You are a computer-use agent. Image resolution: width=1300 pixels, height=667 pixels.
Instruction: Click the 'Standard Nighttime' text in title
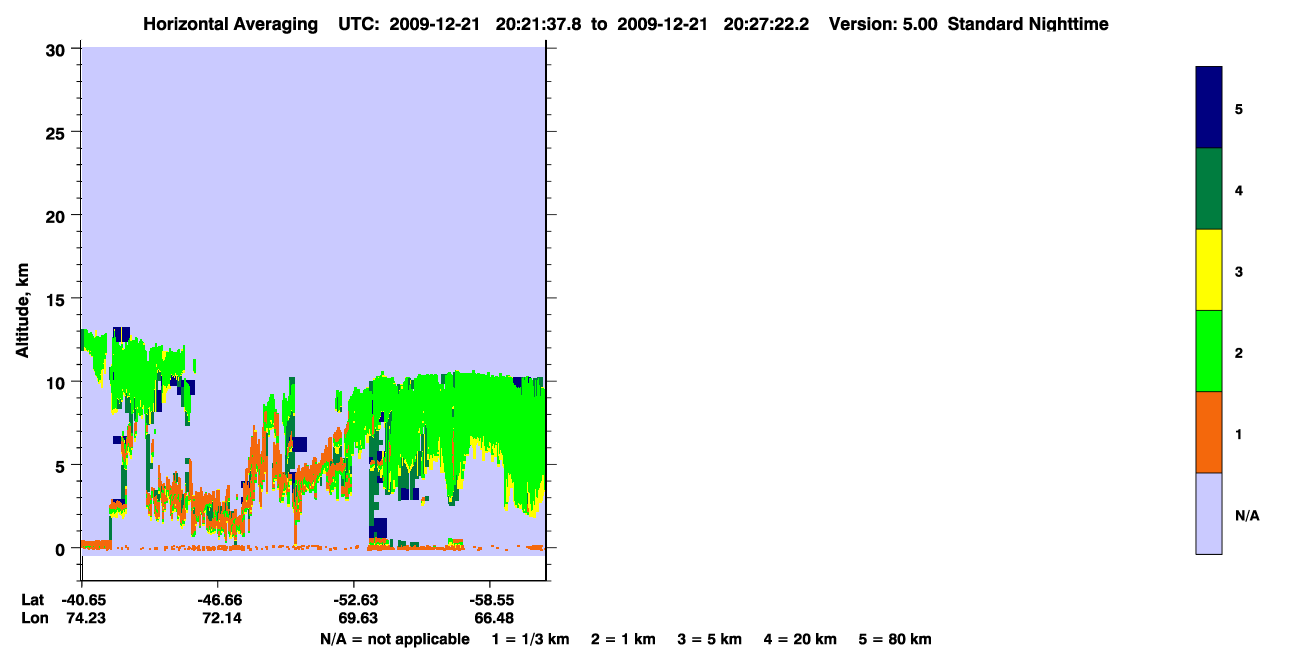click(x=1028, y=24)
